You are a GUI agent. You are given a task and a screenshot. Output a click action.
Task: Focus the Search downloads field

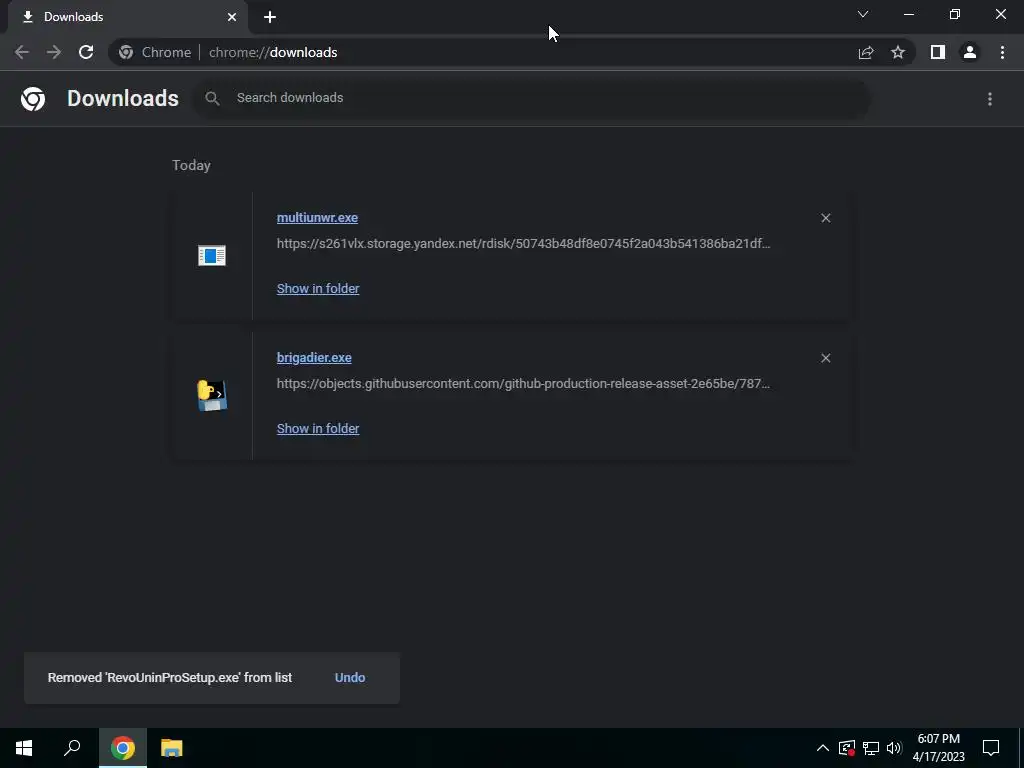pos(532,98)
